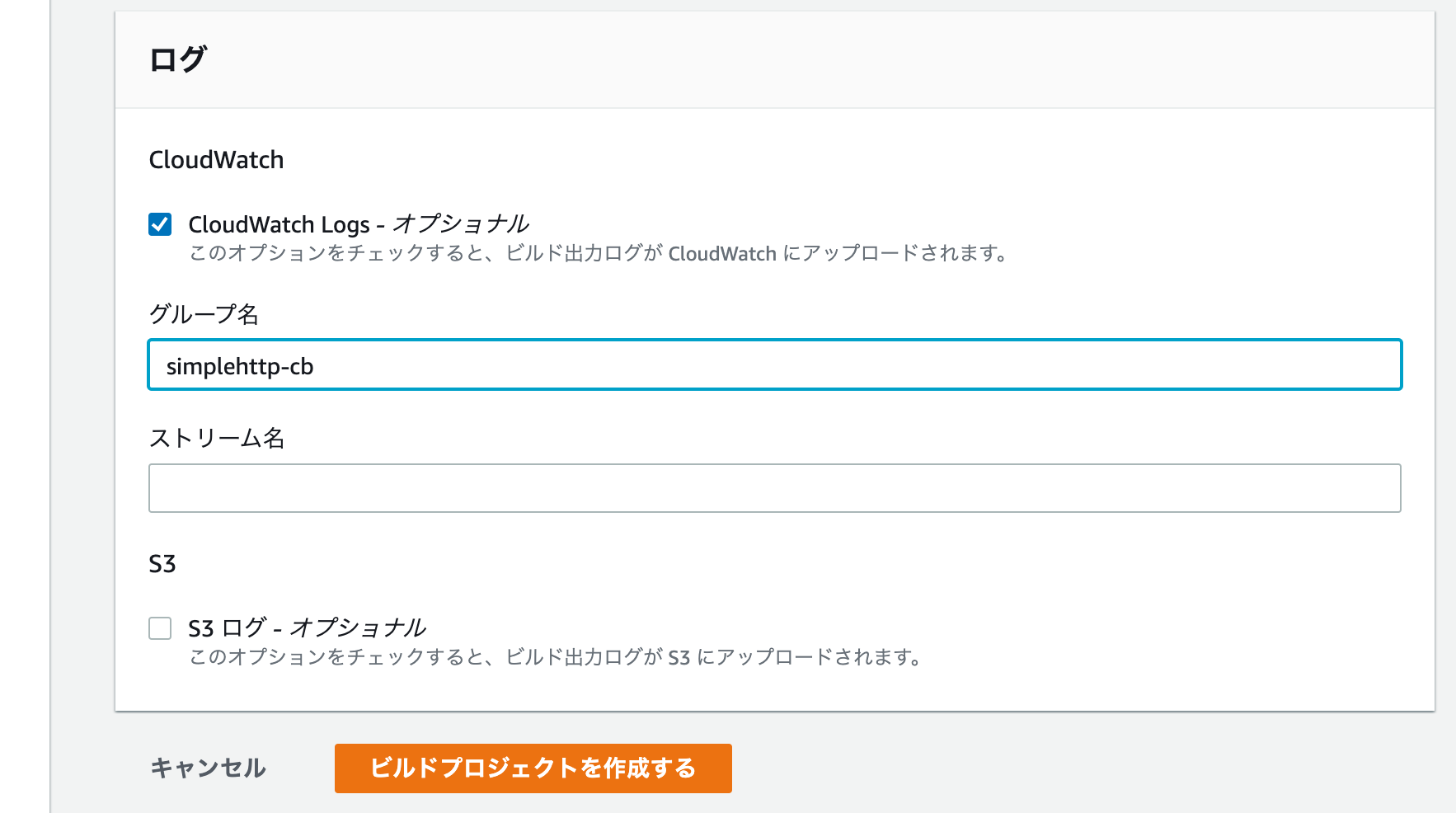Image resolution: width=1456 pixels, height=813 pixels.
Task: Click the CloudWatch section heading
Action: 216,159
